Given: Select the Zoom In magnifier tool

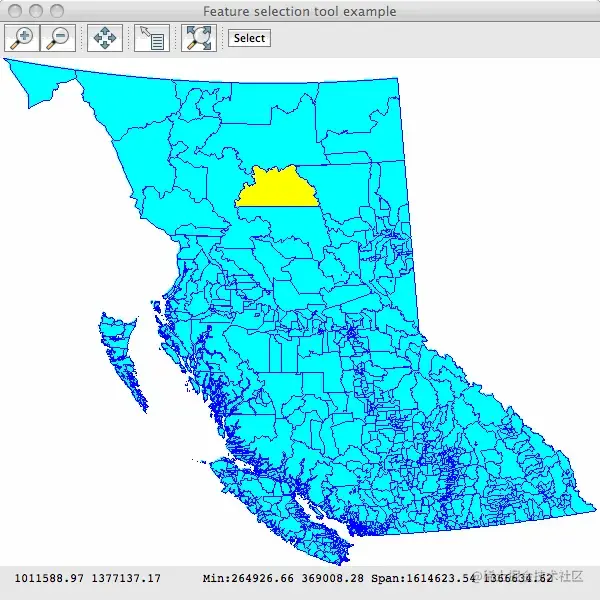Looking at the screenshot, I should 22,38.
